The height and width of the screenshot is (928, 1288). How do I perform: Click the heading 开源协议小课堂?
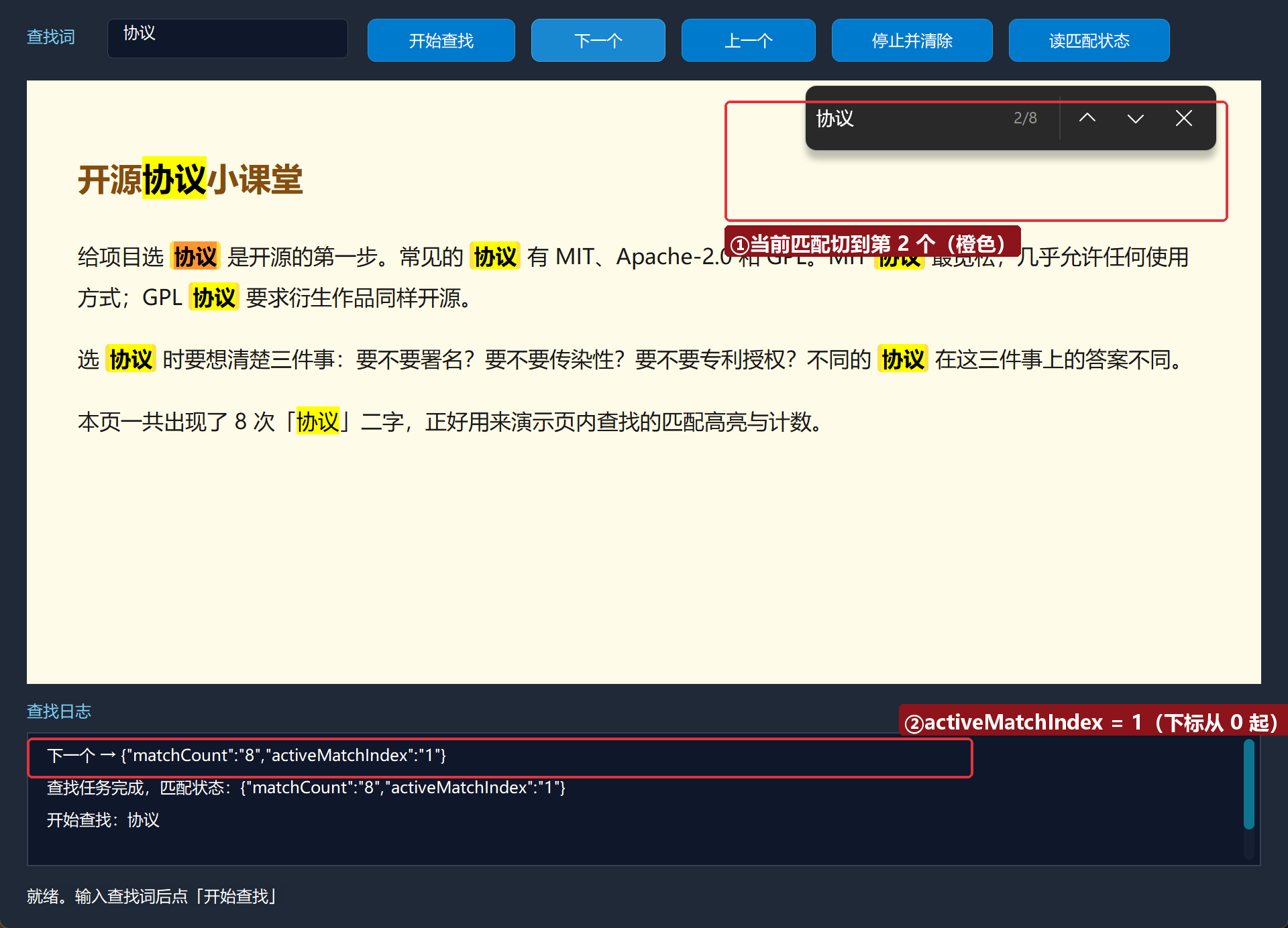191,180
